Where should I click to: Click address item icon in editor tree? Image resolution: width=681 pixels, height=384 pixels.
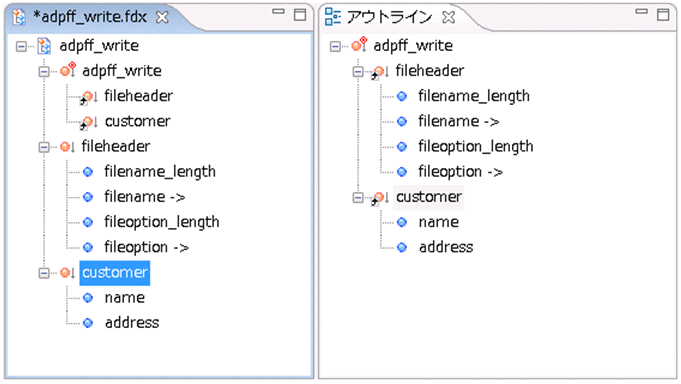pos(88,323)
